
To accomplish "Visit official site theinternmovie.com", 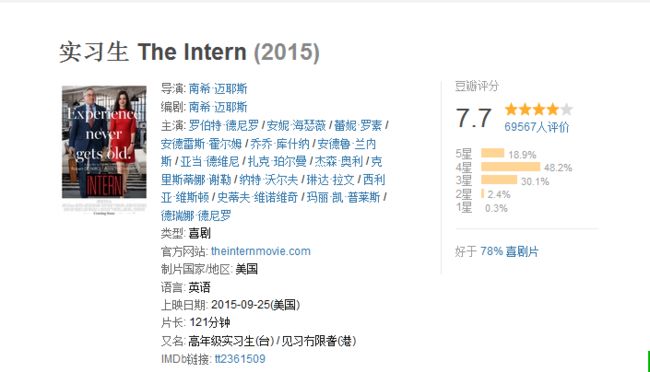I will tap(260, 251).
